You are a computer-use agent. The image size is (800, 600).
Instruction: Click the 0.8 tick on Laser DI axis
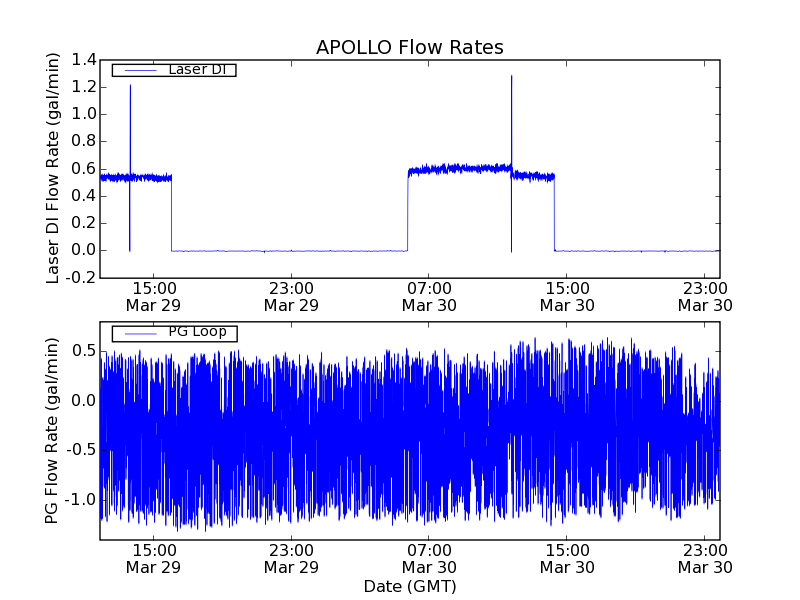pyautogui.click(x=84, y=141)
